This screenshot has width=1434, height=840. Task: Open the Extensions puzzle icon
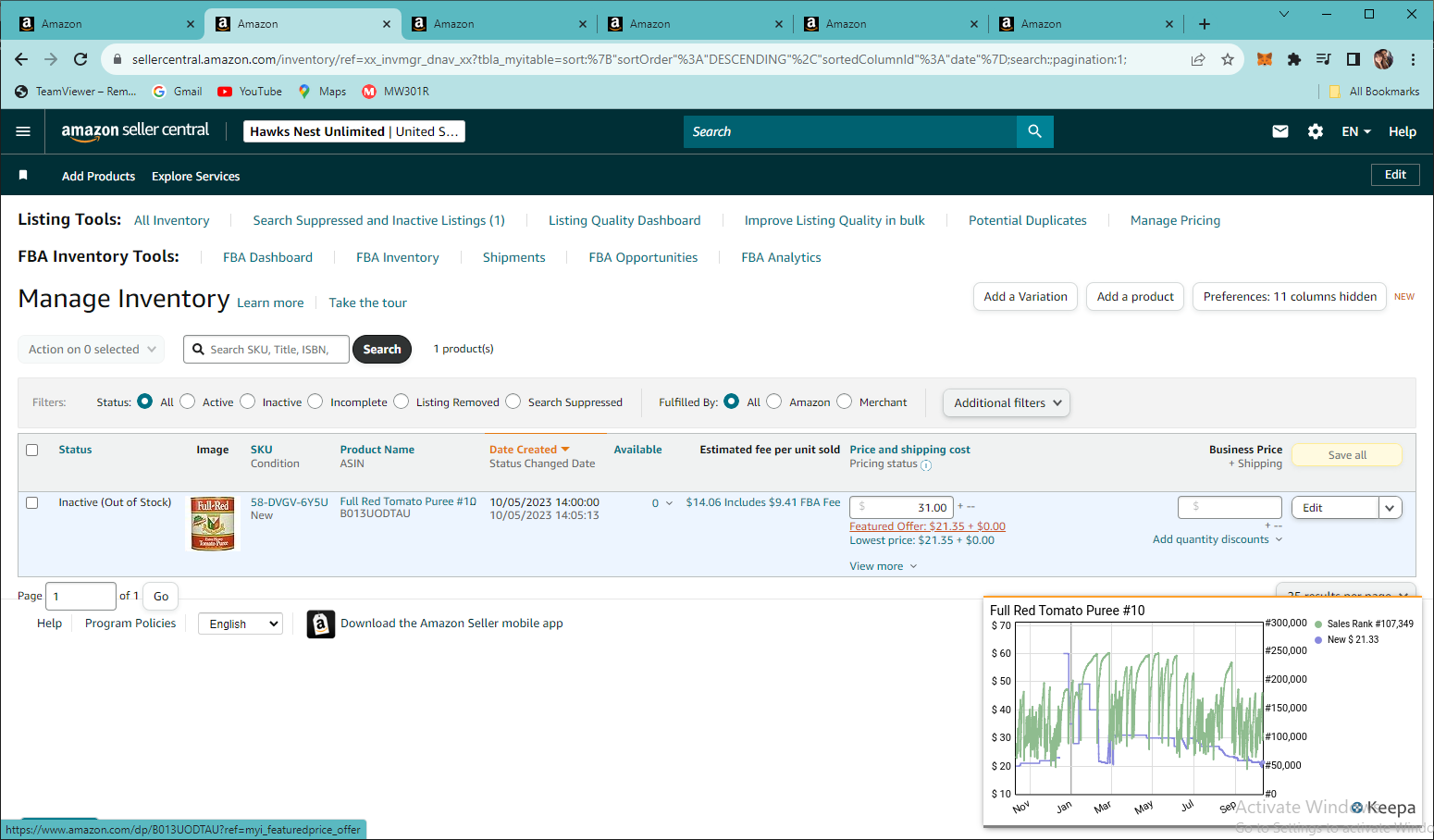1294,59
